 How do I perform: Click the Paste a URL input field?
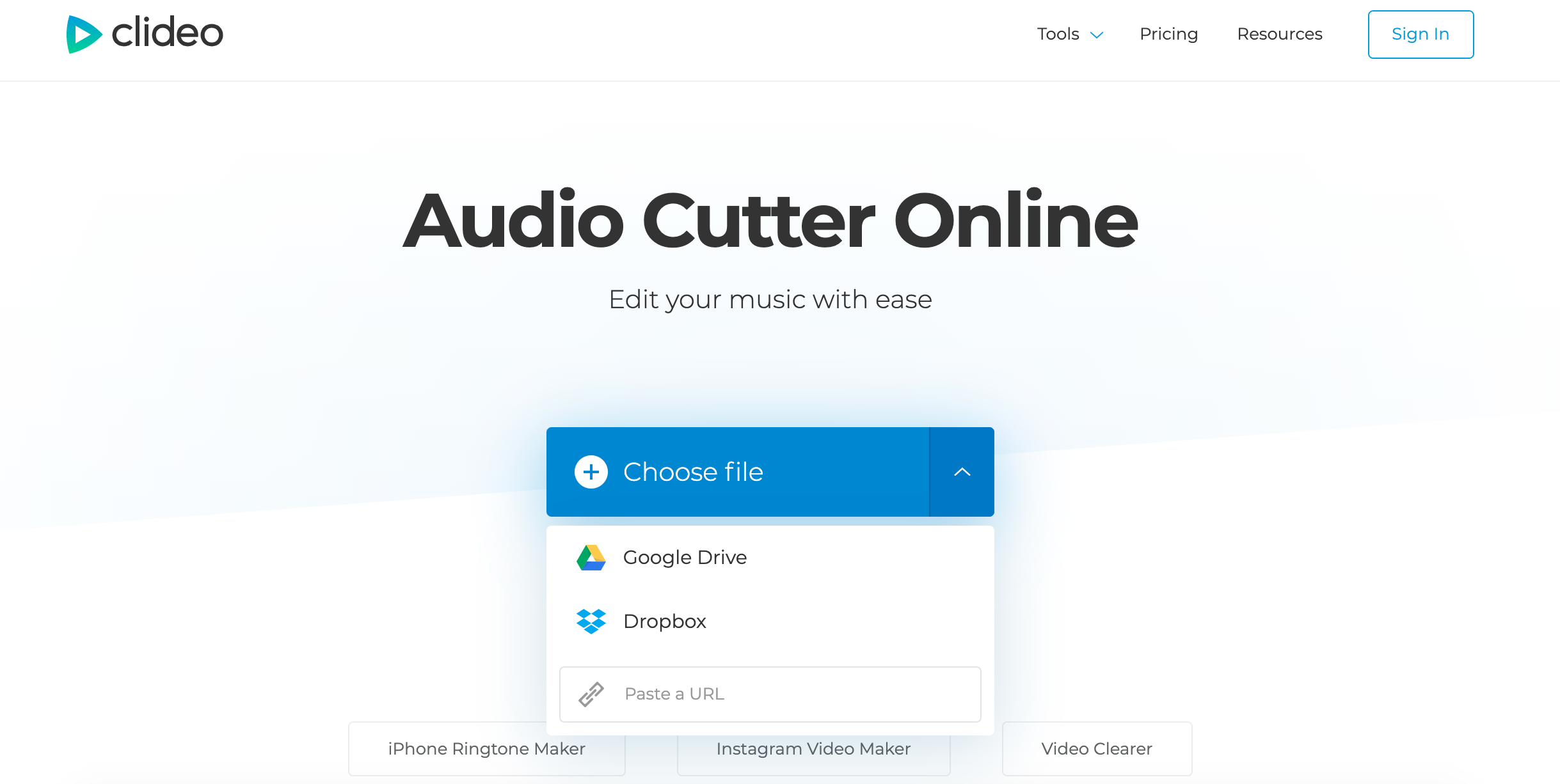[770, 694]
